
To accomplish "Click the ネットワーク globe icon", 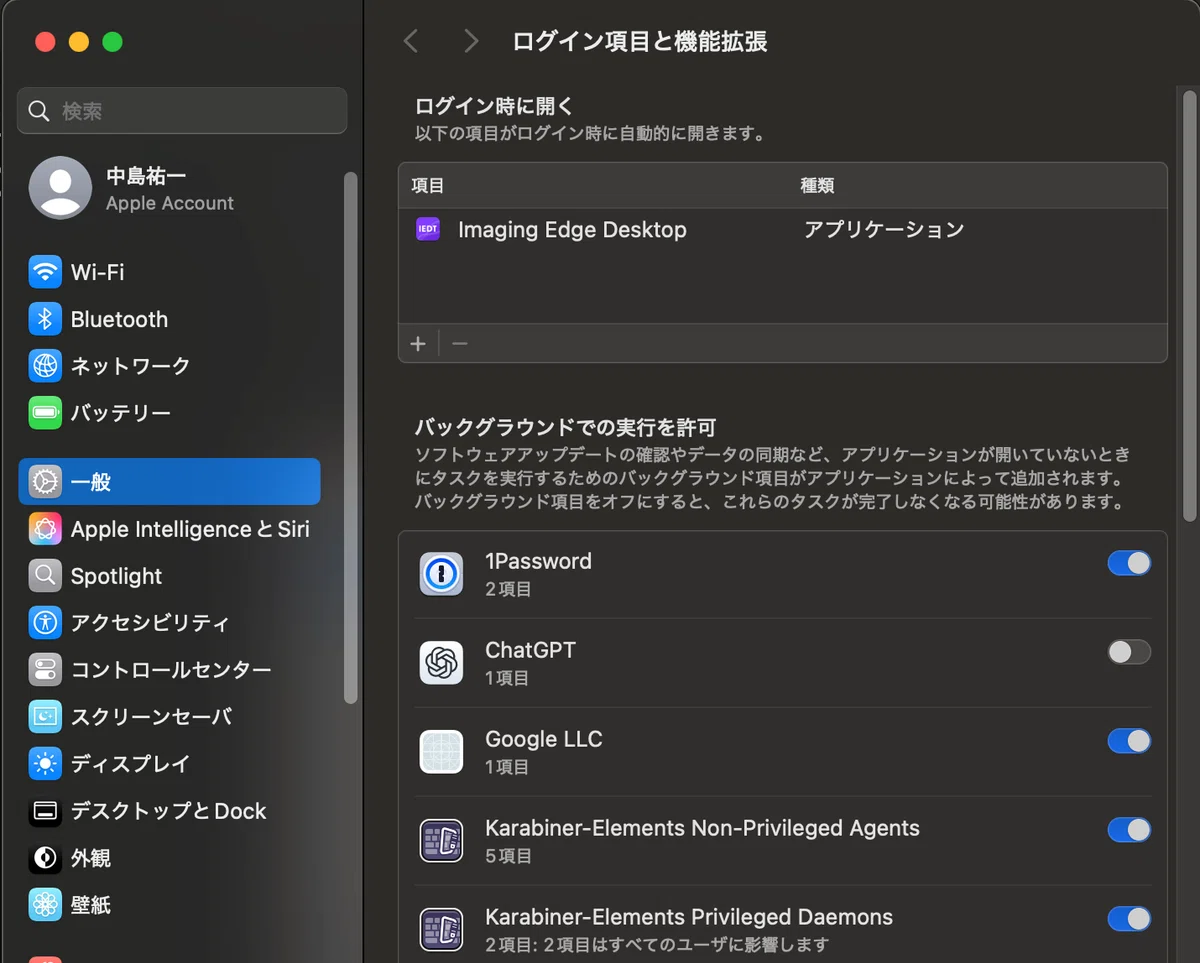I will tap(45, 366).
